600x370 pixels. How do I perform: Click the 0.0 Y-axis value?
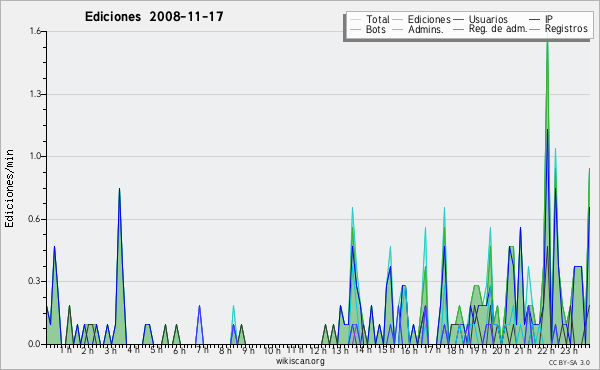[x=35, y=344]
